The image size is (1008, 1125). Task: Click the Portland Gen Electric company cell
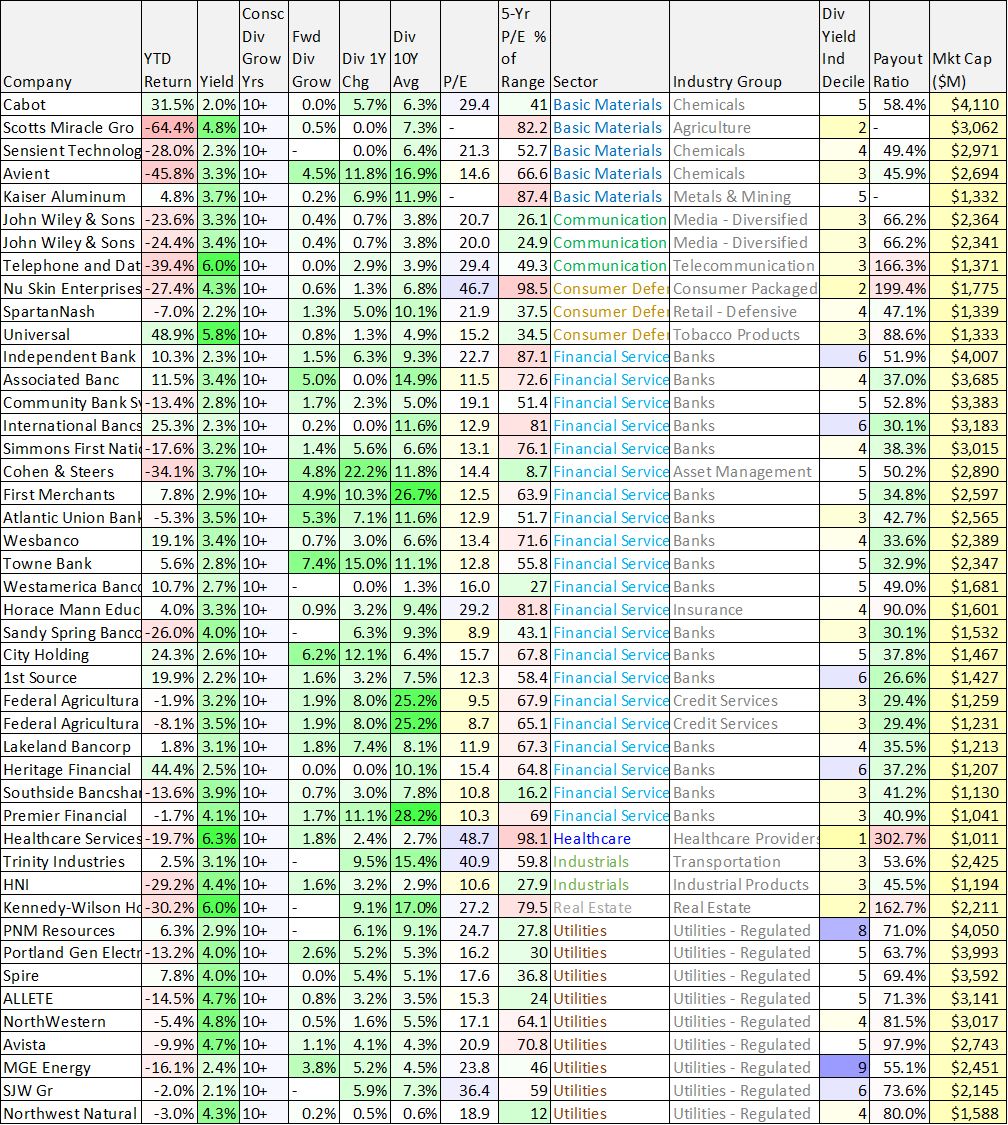[x=71, y=952]
